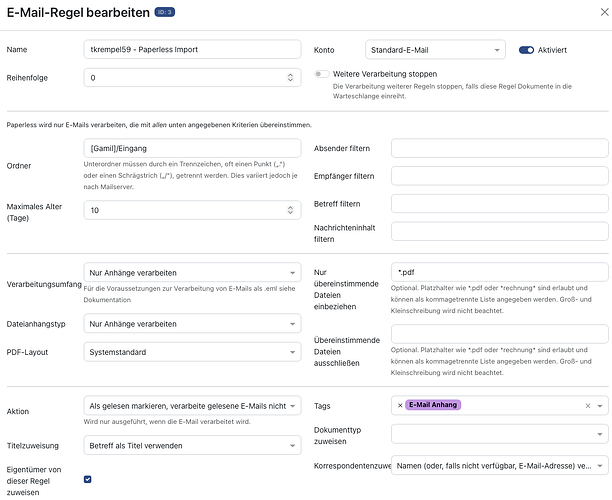This screenshot has height=500, width=612.
Task: Click the E-Mail-Regel bearbeiten heading
Action: (78, 12)
